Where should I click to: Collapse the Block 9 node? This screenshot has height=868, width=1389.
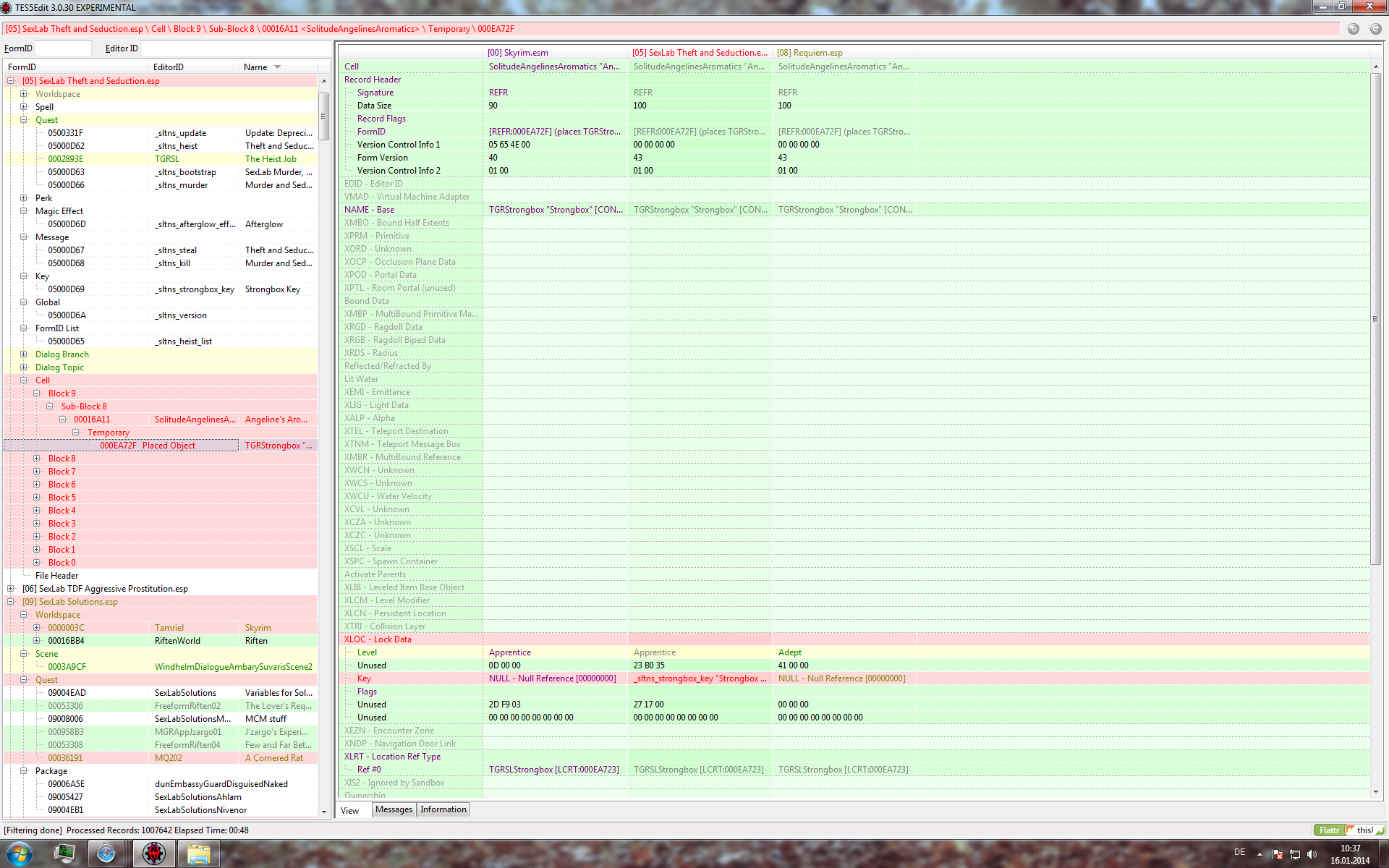click(x=37, y=393)
